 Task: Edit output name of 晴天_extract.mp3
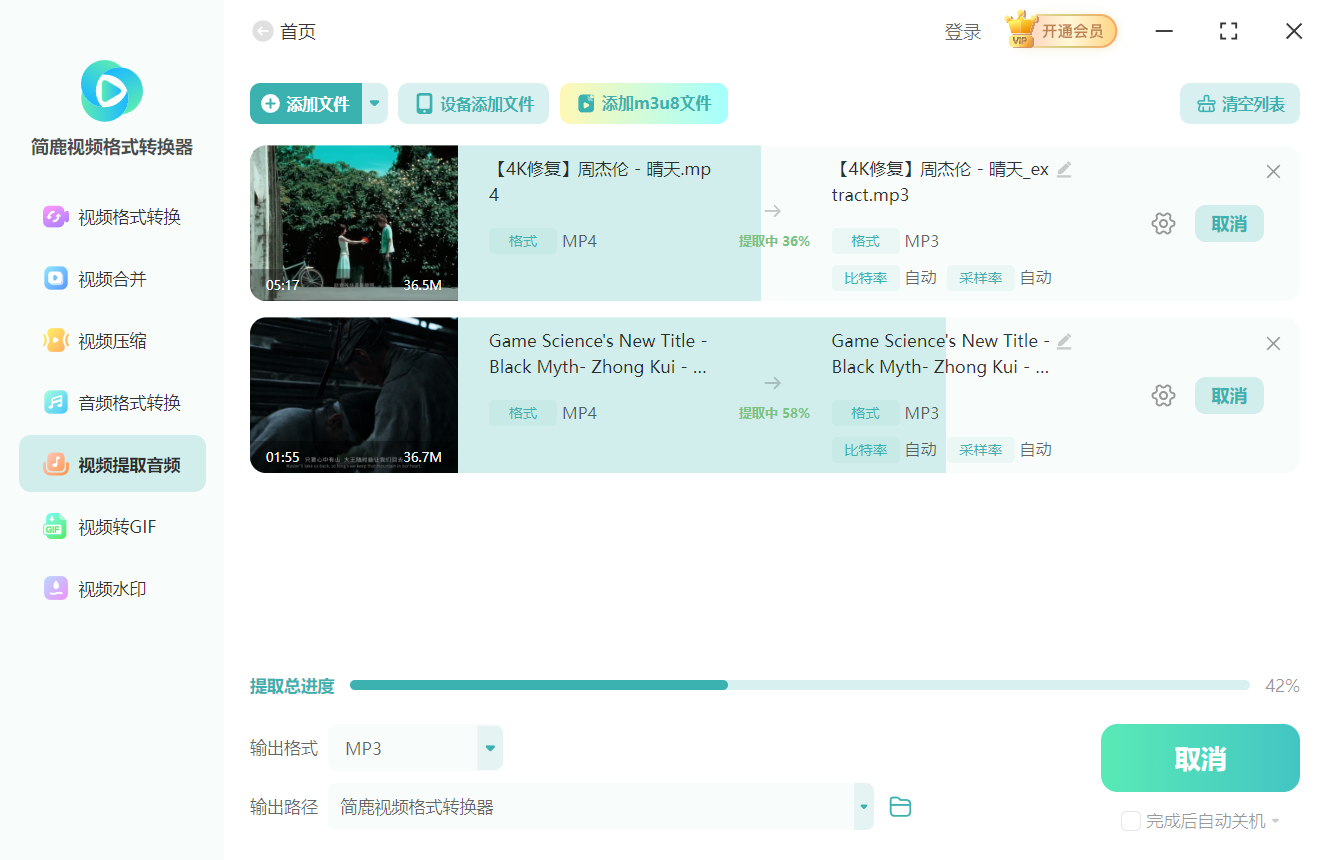[1064, 170]
